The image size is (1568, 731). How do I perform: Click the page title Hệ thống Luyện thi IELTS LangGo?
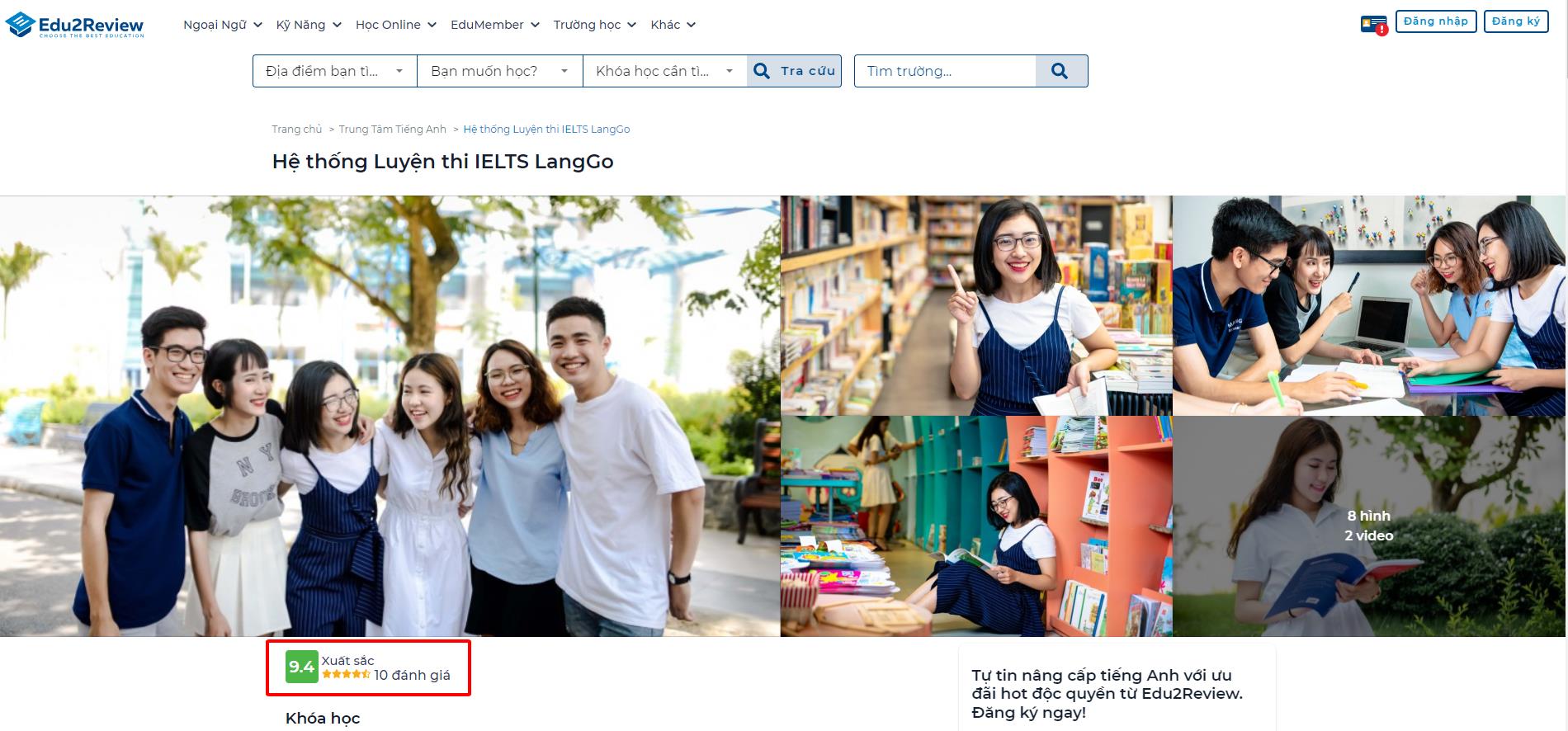point(443,162)
